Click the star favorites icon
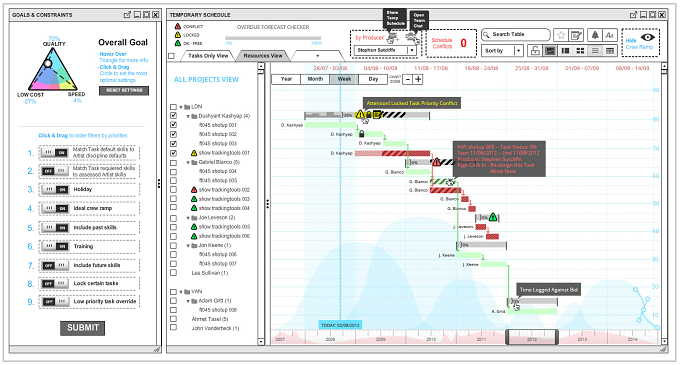 click(561, 36)
